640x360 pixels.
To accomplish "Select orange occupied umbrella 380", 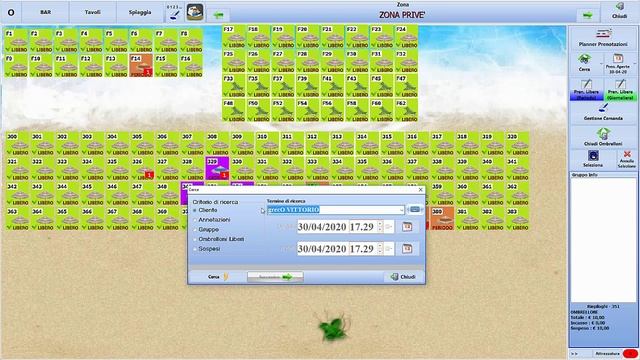I will 442,219.
